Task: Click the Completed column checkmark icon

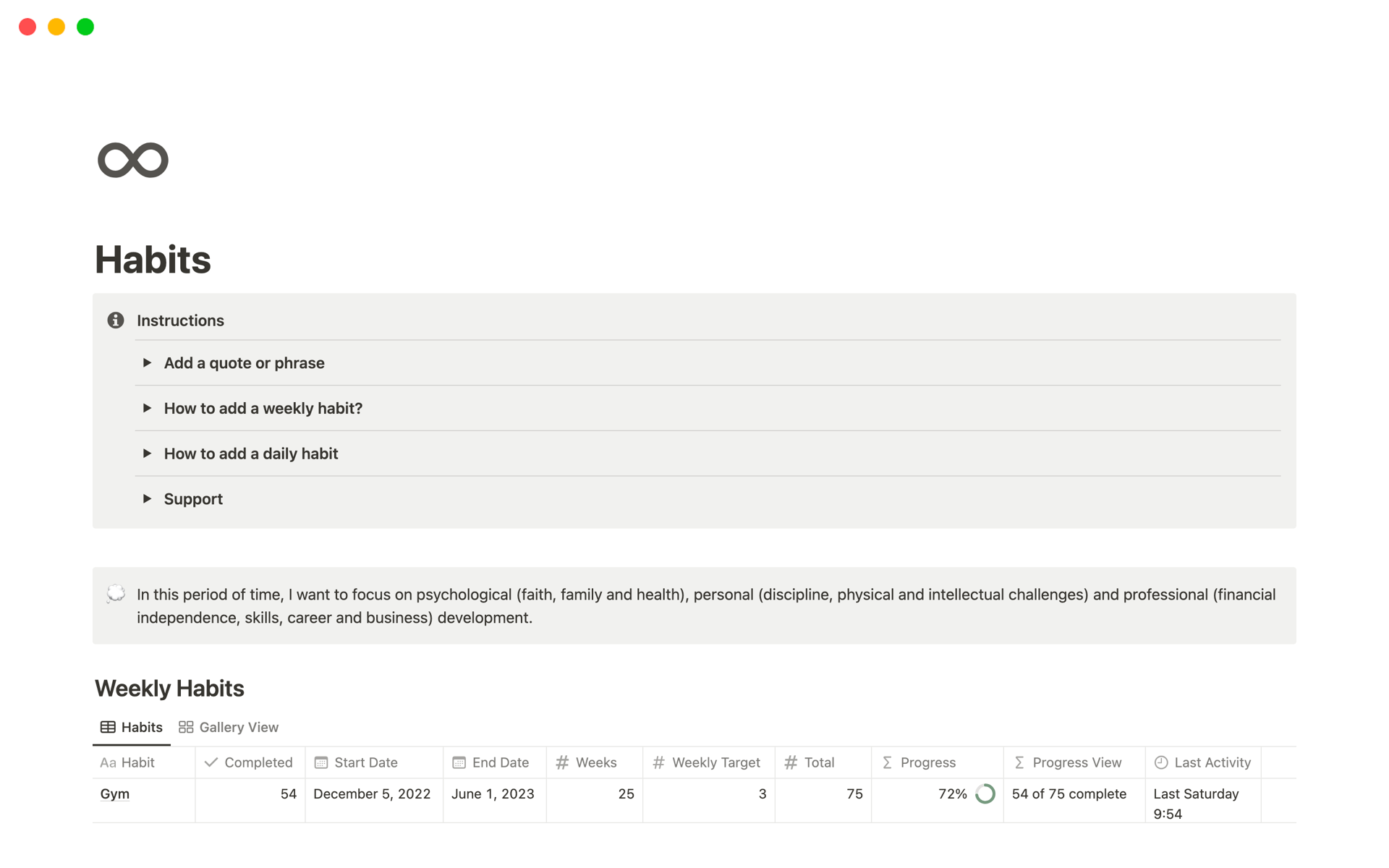Action: click(211, 762)
